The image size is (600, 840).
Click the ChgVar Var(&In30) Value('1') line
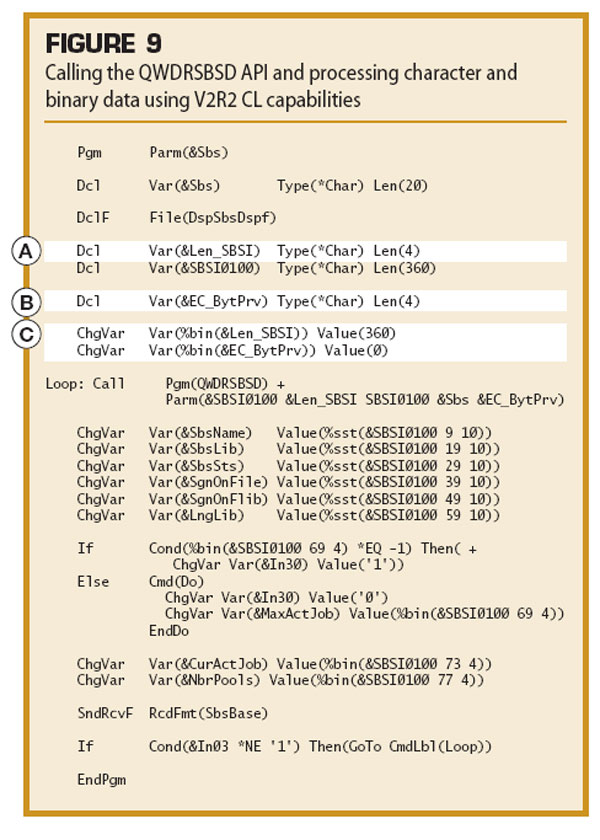pyautogui.click(x=288, y=565)
